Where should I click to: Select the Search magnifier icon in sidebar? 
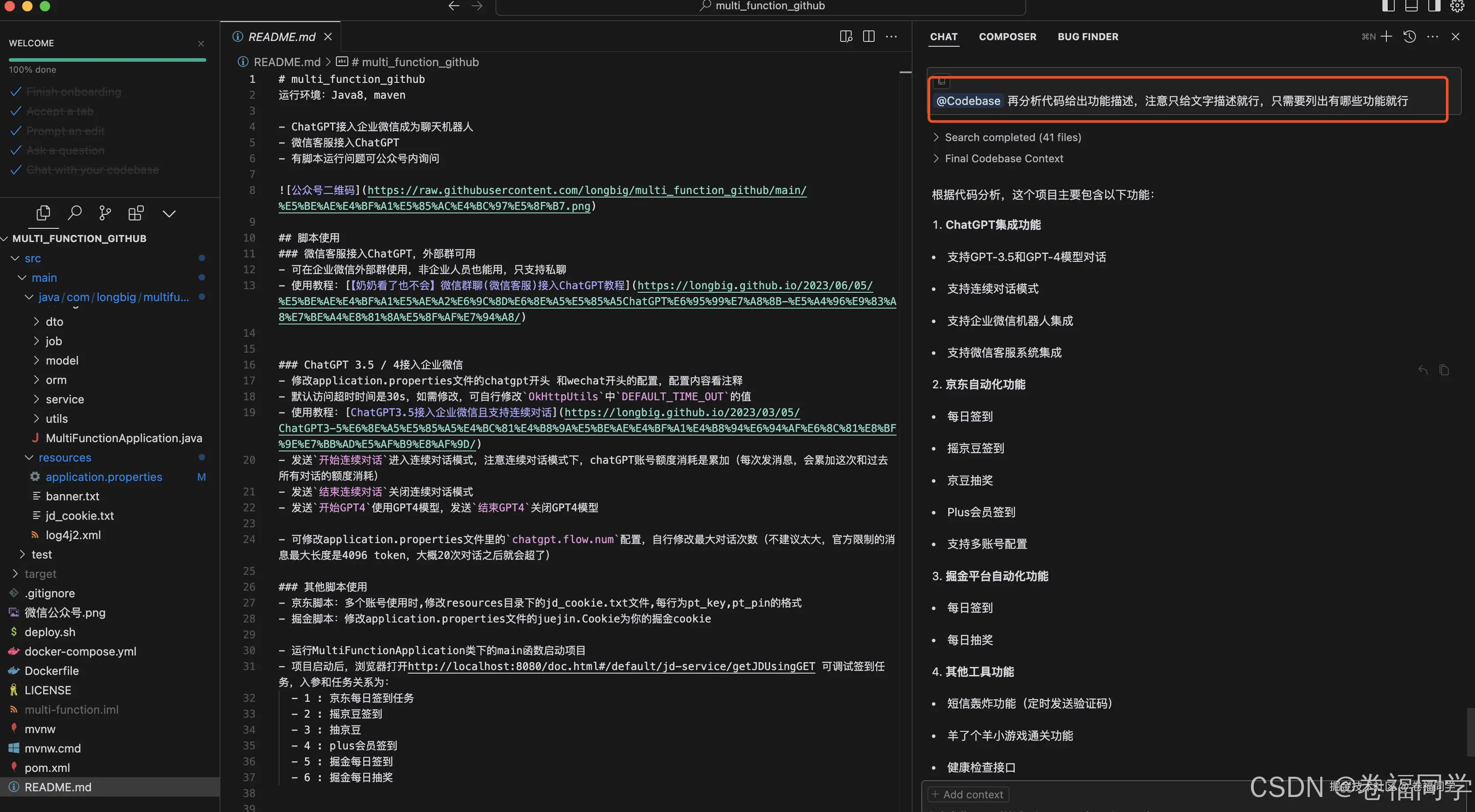[x=74, y=212]
